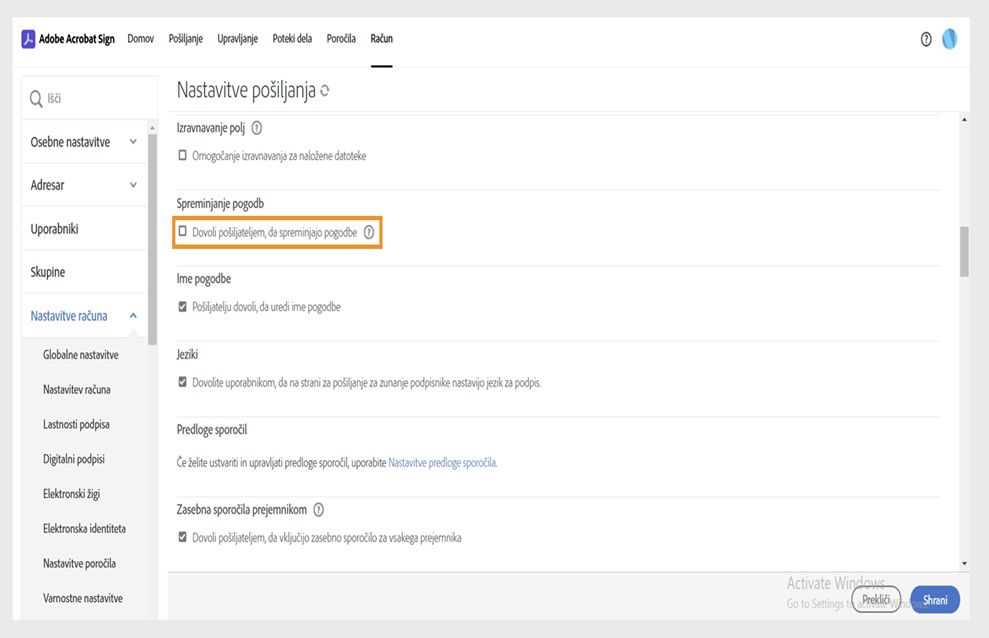Show help for Zasebna sporočila prejemnikom
The height and width of the screenshot is (638, 989).
coord(319,510)
